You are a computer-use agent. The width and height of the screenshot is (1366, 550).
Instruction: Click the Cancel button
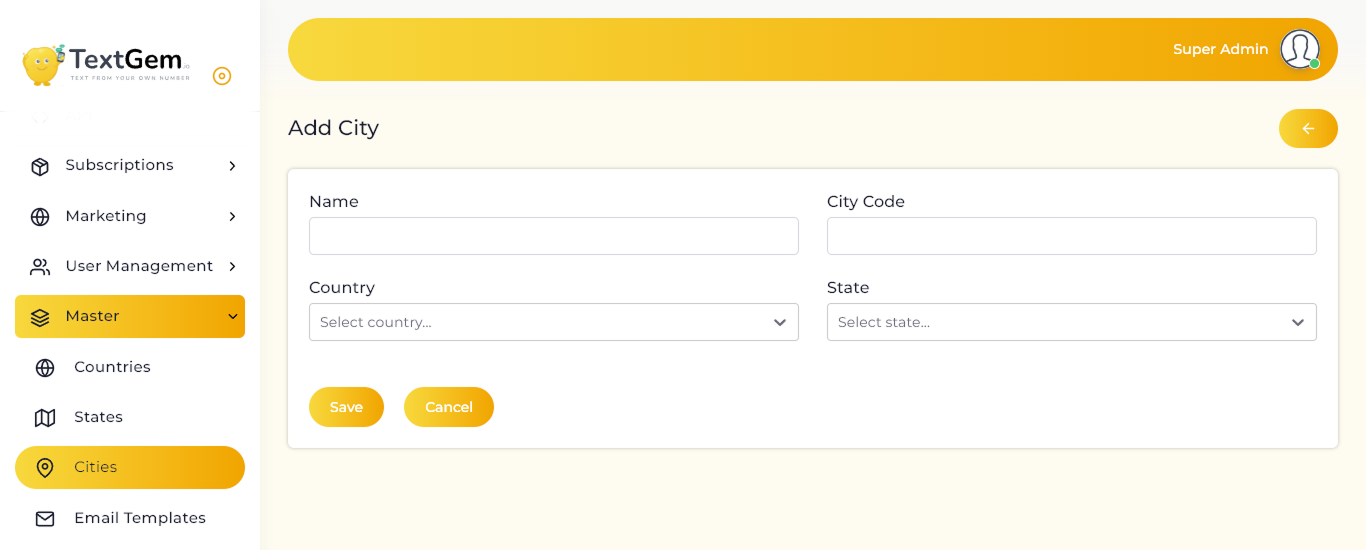point(449,407)
